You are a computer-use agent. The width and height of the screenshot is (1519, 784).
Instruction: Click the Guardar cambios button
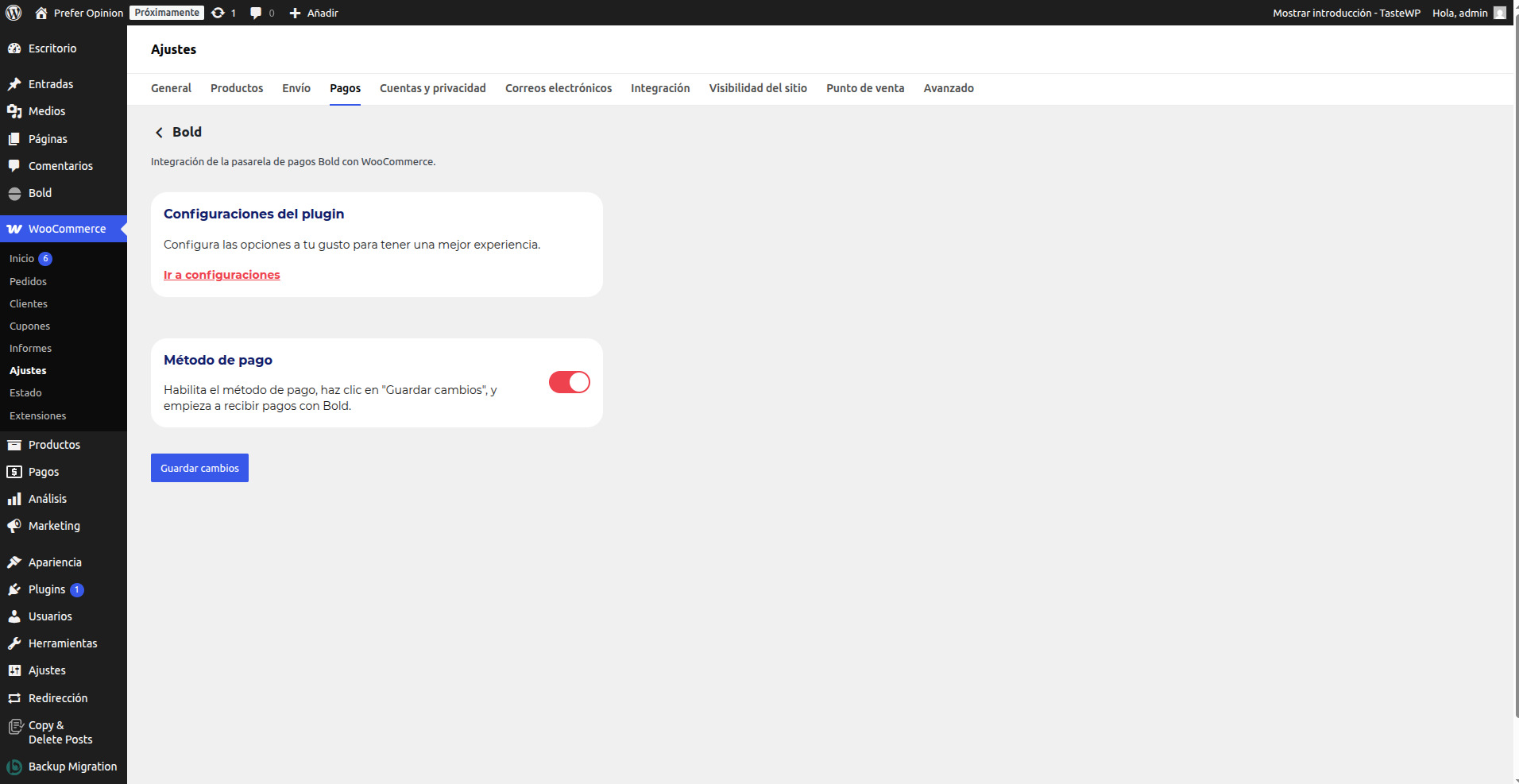(199, 468)
